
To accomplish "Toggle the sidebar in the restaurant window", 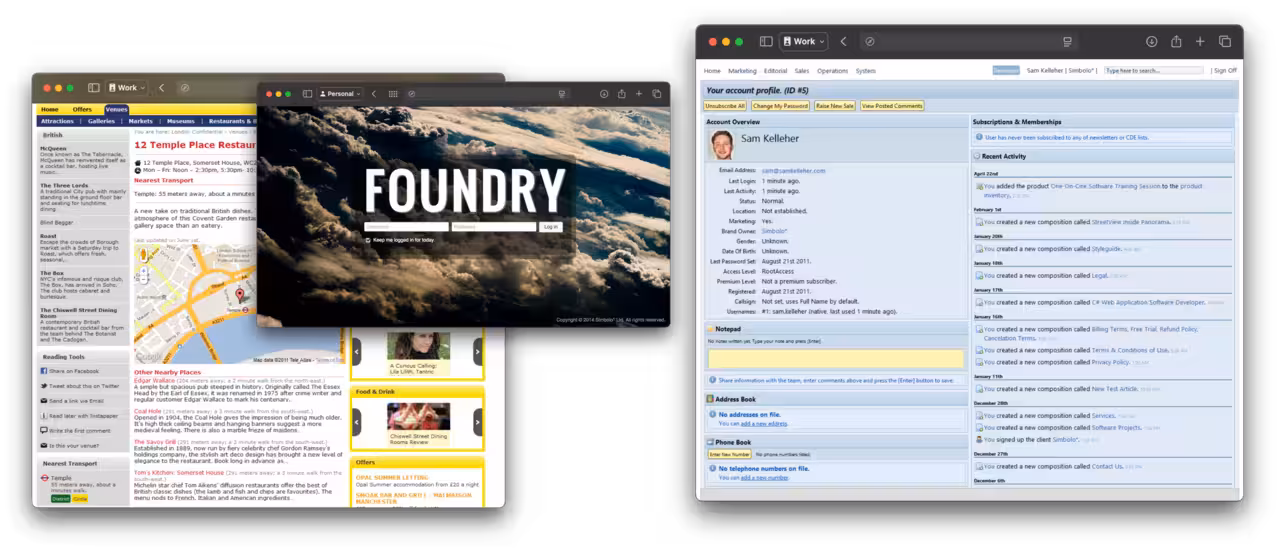I will point(93,88).
